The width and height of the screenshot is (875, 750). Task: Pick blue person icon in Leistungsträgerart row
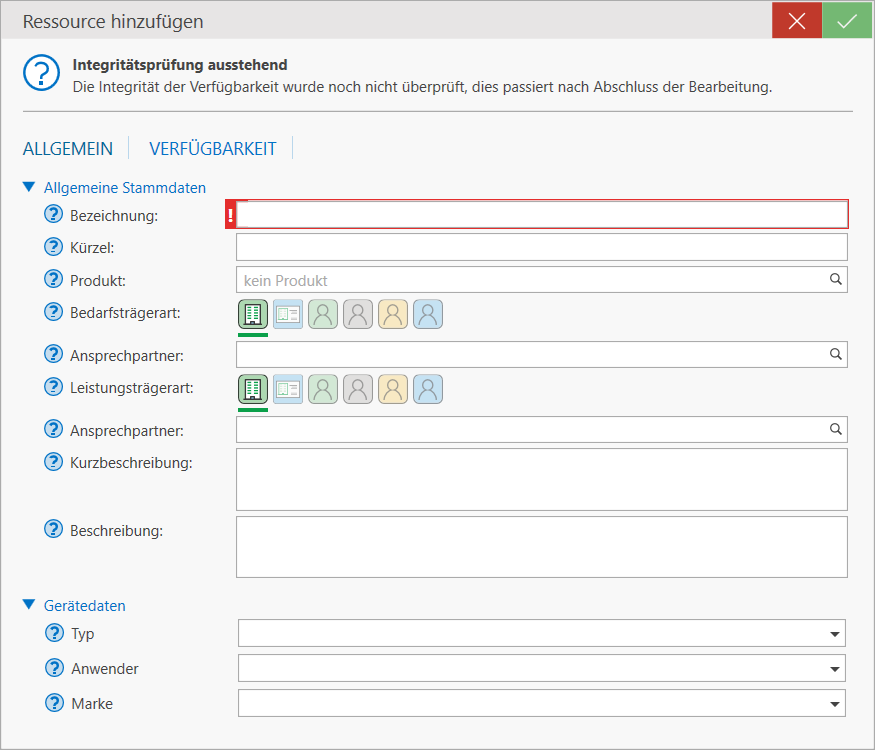tap(428, 390)
